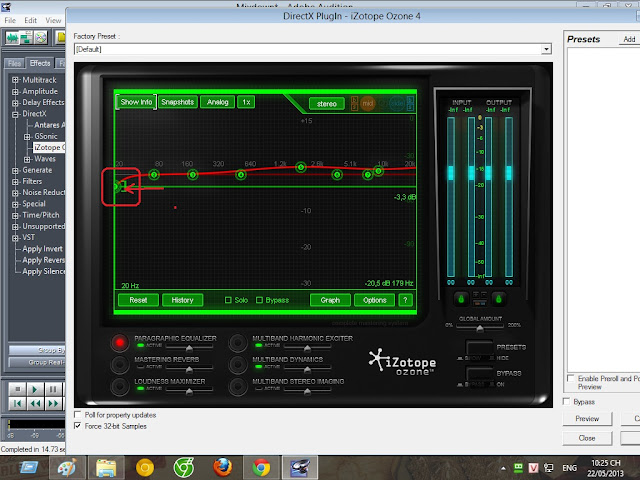640x480 pixels.
Task: Click the input gain lock icon
Action: [x=461, y=299]
